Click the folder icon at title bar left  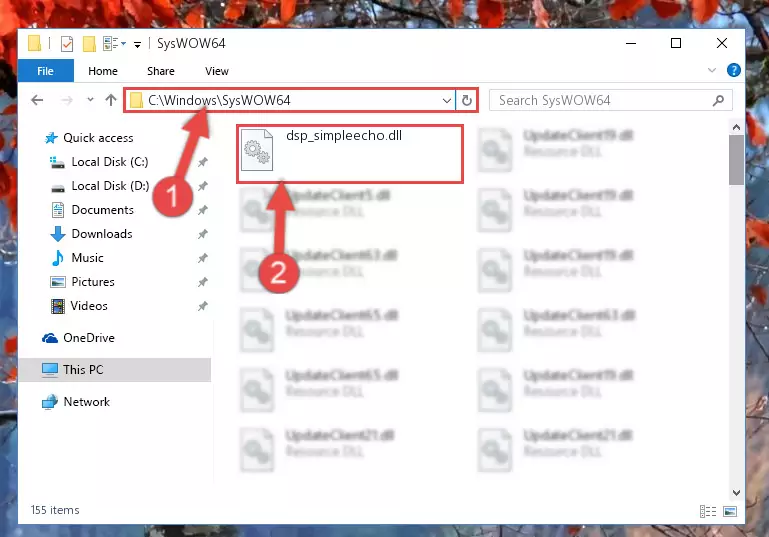click(34, 44)
